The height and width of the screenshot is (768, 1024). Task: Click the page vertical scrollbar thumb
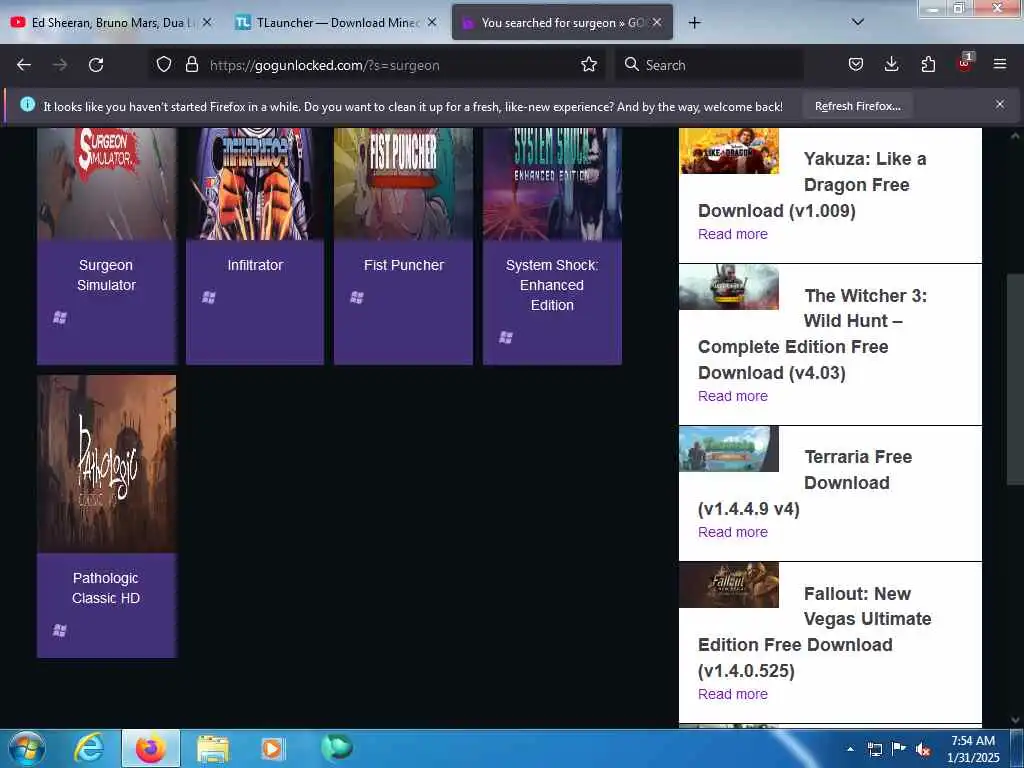pyautogui.click(x=1015, y=379)
